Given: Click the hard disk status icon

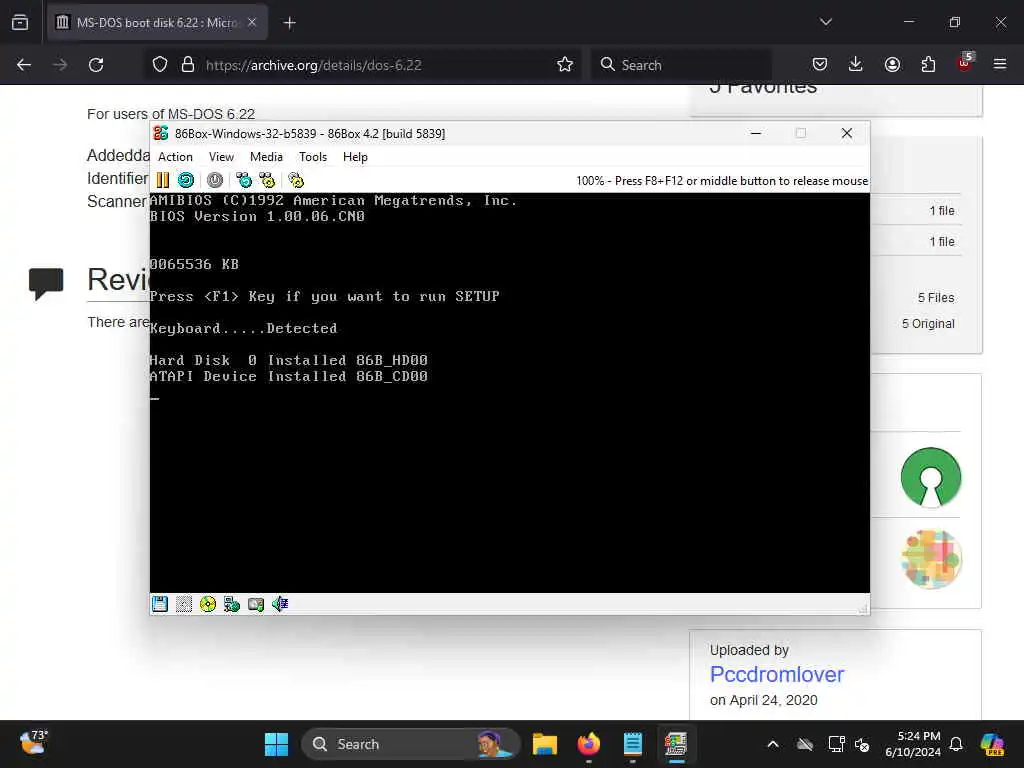Looking at the screenshot, I should click(256, 604).
